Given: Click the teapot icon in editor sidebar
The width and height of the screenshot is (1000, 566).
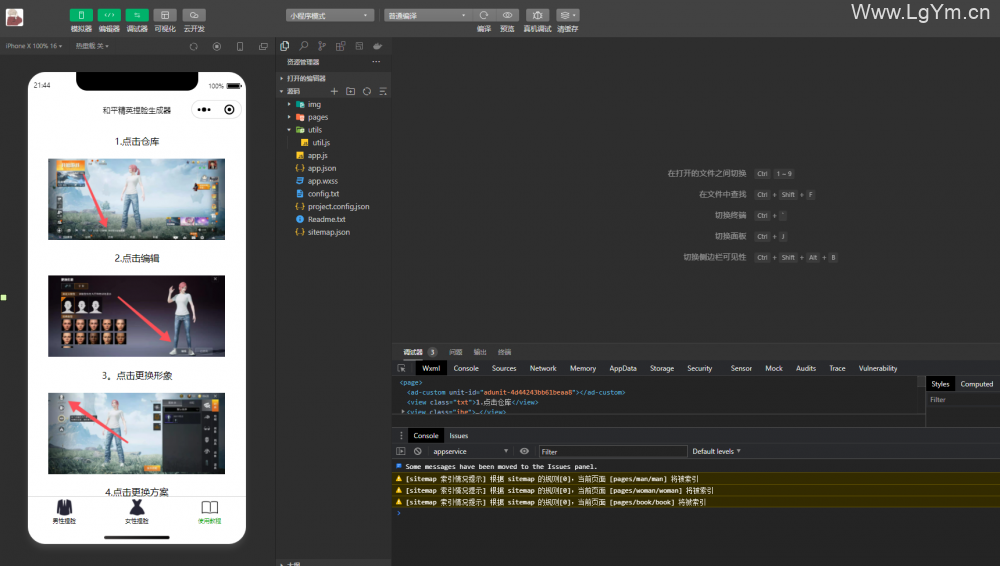Looking at the screenshot, I should click(x=378, y=46).
